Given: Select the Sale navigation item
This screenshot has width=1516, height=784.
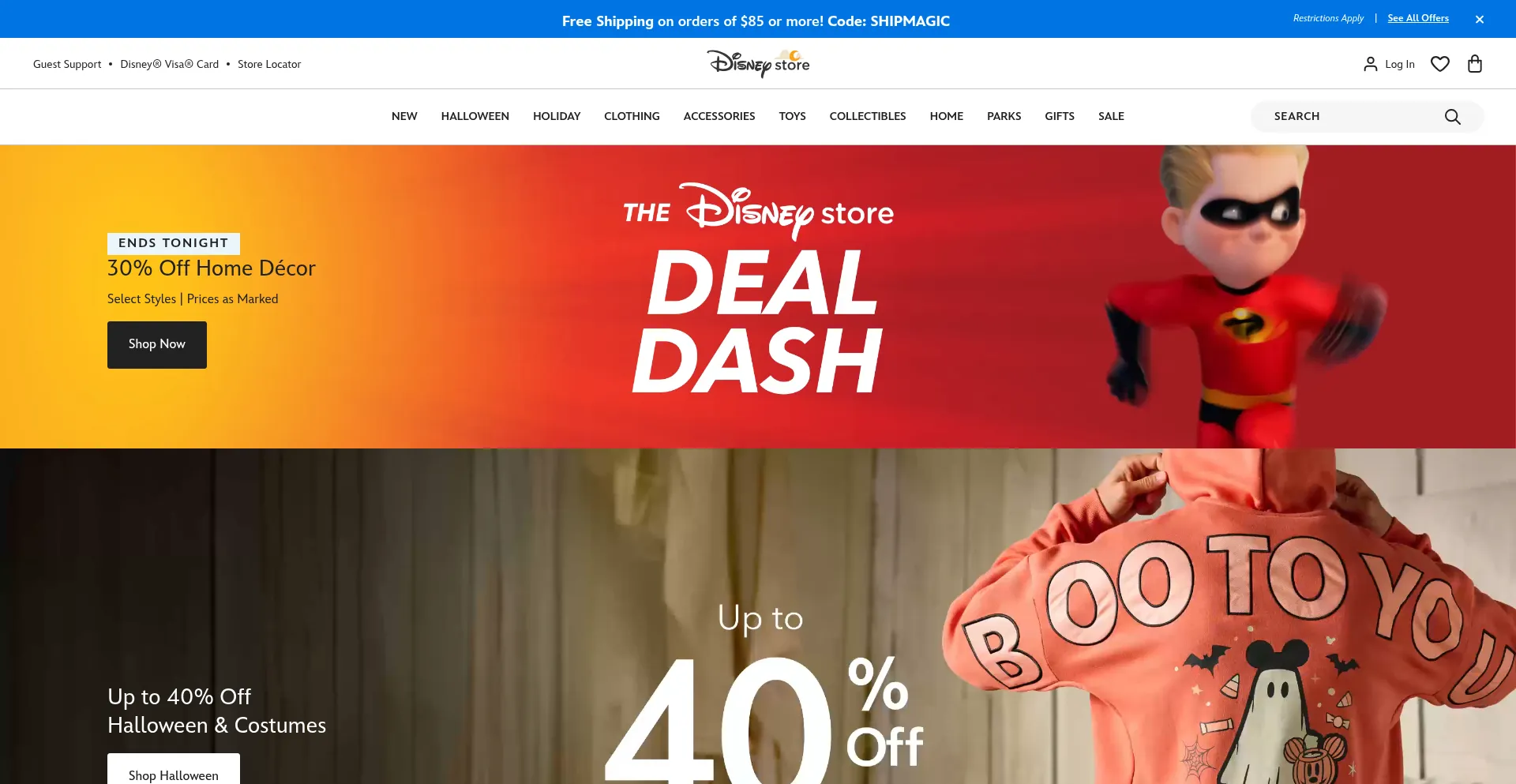Looking at the screenshot, I should (x=1111, y=116).
